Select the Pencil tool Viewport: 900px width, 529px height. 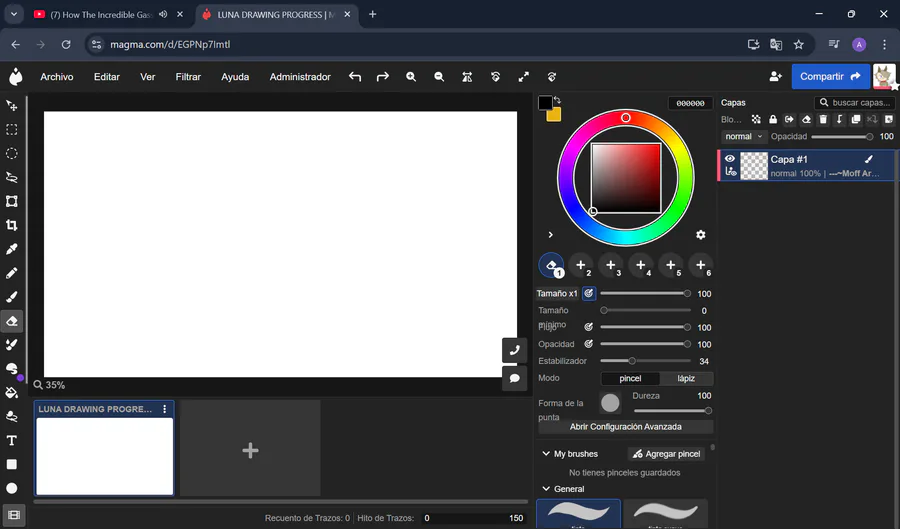point(11,273)
